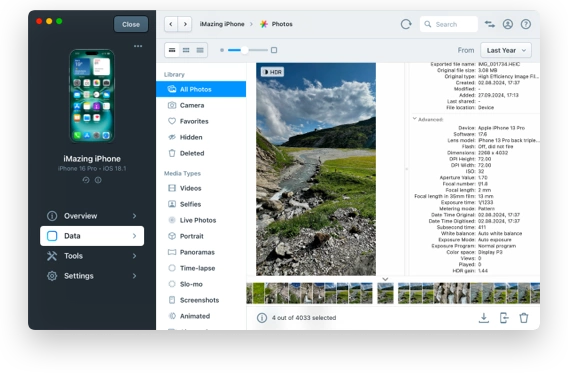Show the Panoramas media type
Viewport: 568px width, 376px height.
tap(201, 252)
